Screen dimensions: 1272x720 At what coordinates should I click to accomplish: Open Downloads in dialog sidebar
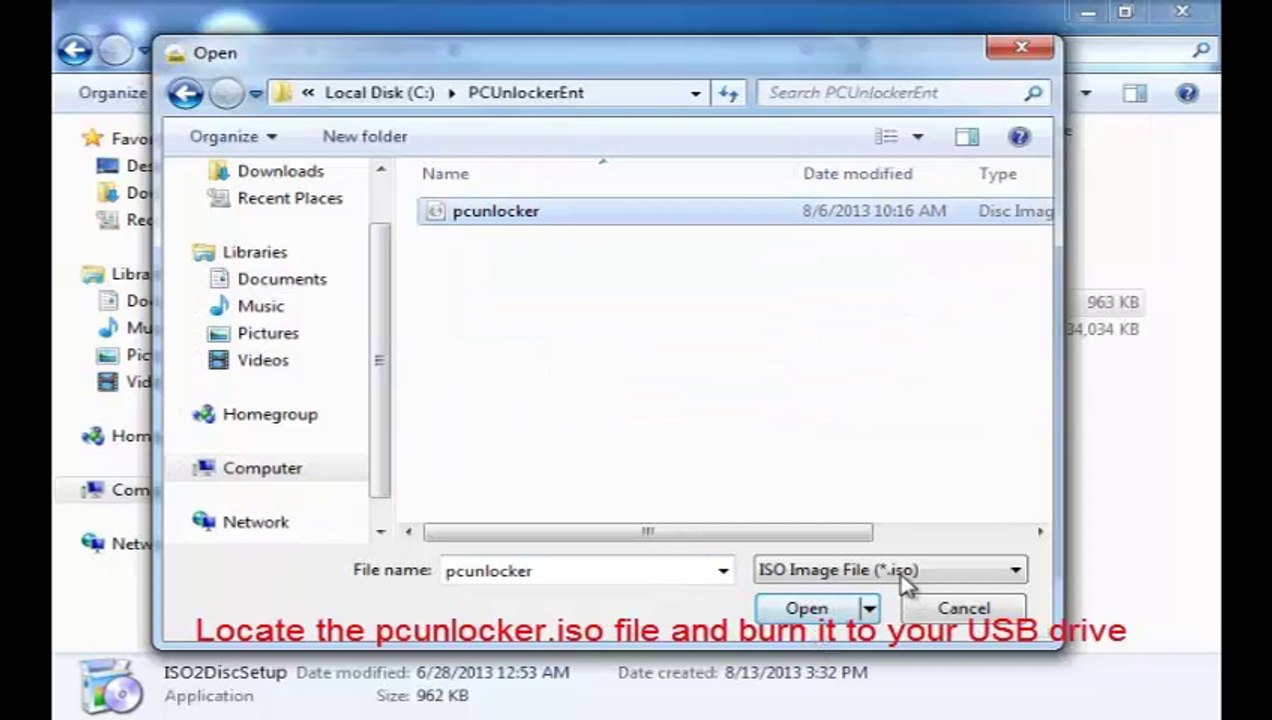(280, 171)
